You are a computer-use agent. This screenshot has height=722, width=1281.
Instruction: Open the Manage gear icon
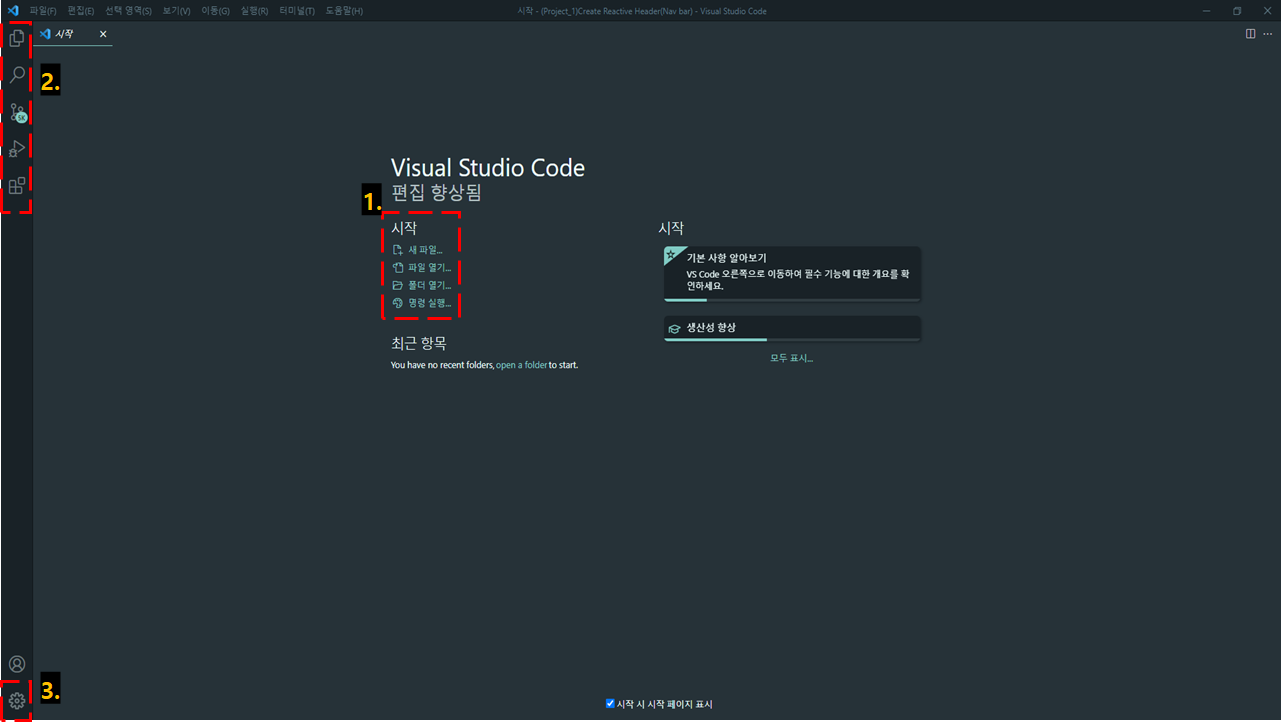17,701
